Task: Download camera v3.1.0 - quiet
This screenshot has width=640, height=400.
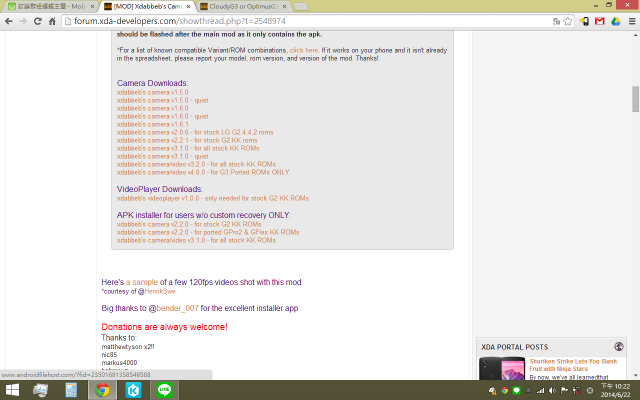Action: coord(162,156)
